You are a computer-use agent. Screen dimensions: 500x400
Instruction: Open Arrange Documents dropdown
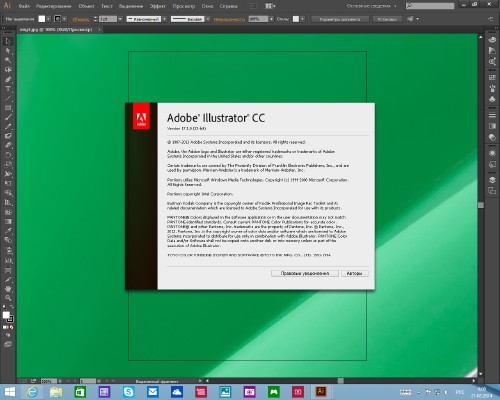click(x=270, y=6)
